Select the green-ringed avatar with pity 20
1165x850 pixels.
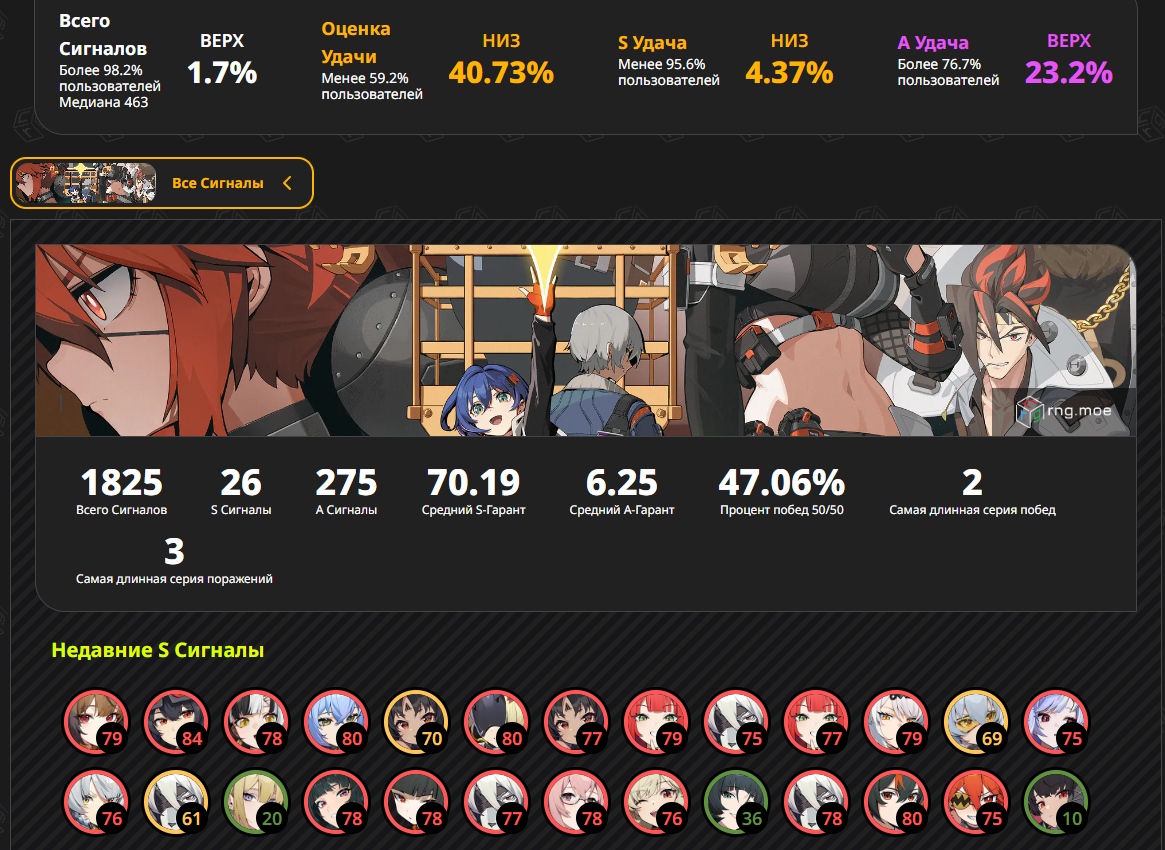click(257, 802)
